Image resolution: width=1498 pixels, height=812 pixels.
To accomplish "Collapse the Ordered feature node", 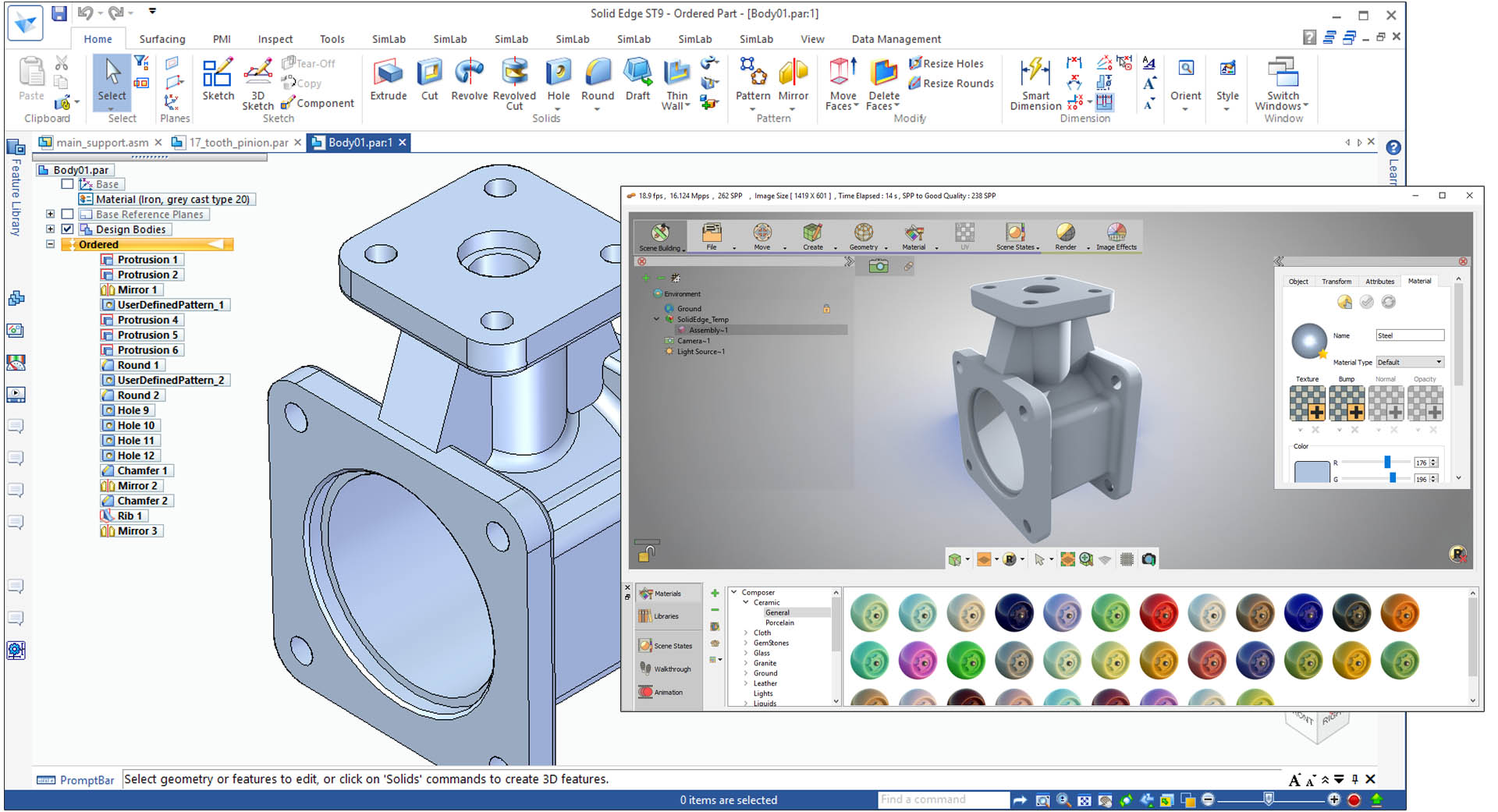I will [50, 244].
